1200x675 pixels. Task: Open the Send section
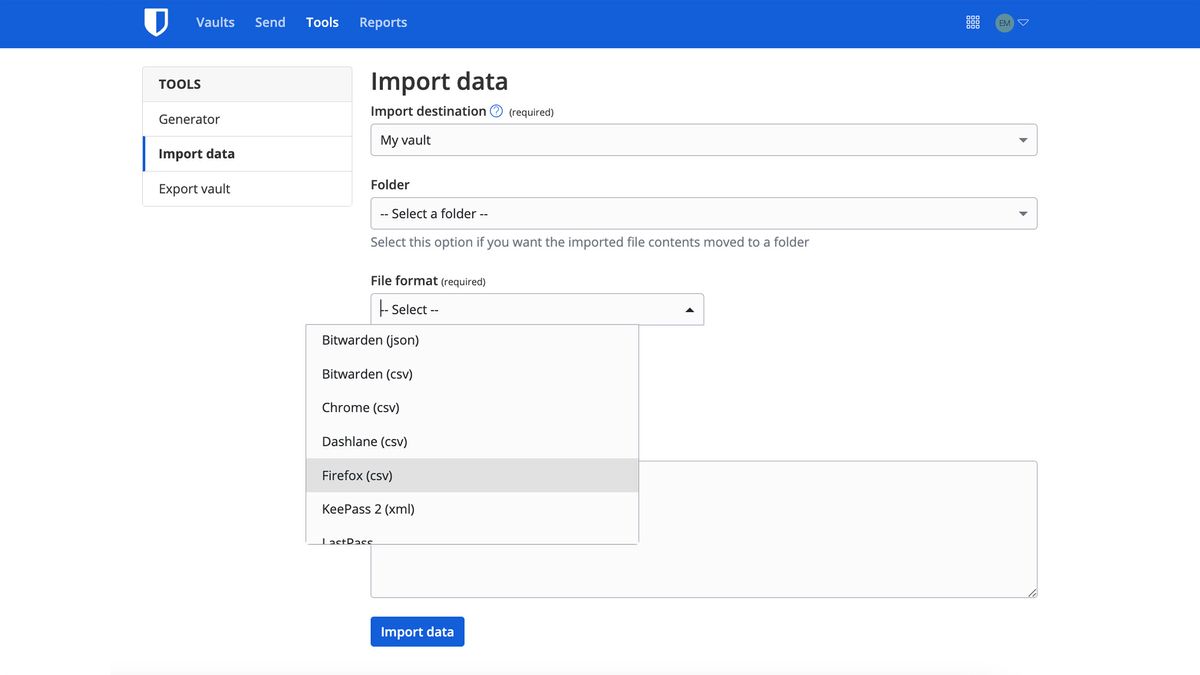tap(269, 21)
